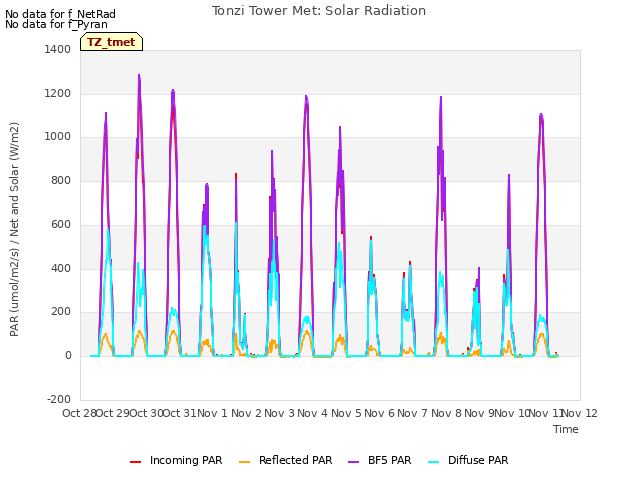Click the y-axis tick 1000
640x480 pixels.
[58, 137]
